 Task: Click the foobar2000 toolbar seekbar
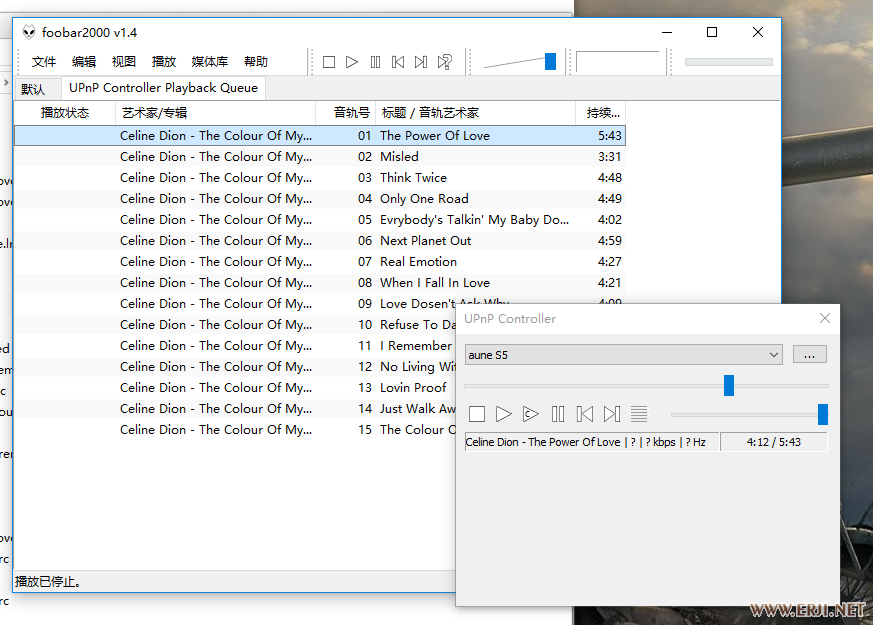tap(729, 62)
